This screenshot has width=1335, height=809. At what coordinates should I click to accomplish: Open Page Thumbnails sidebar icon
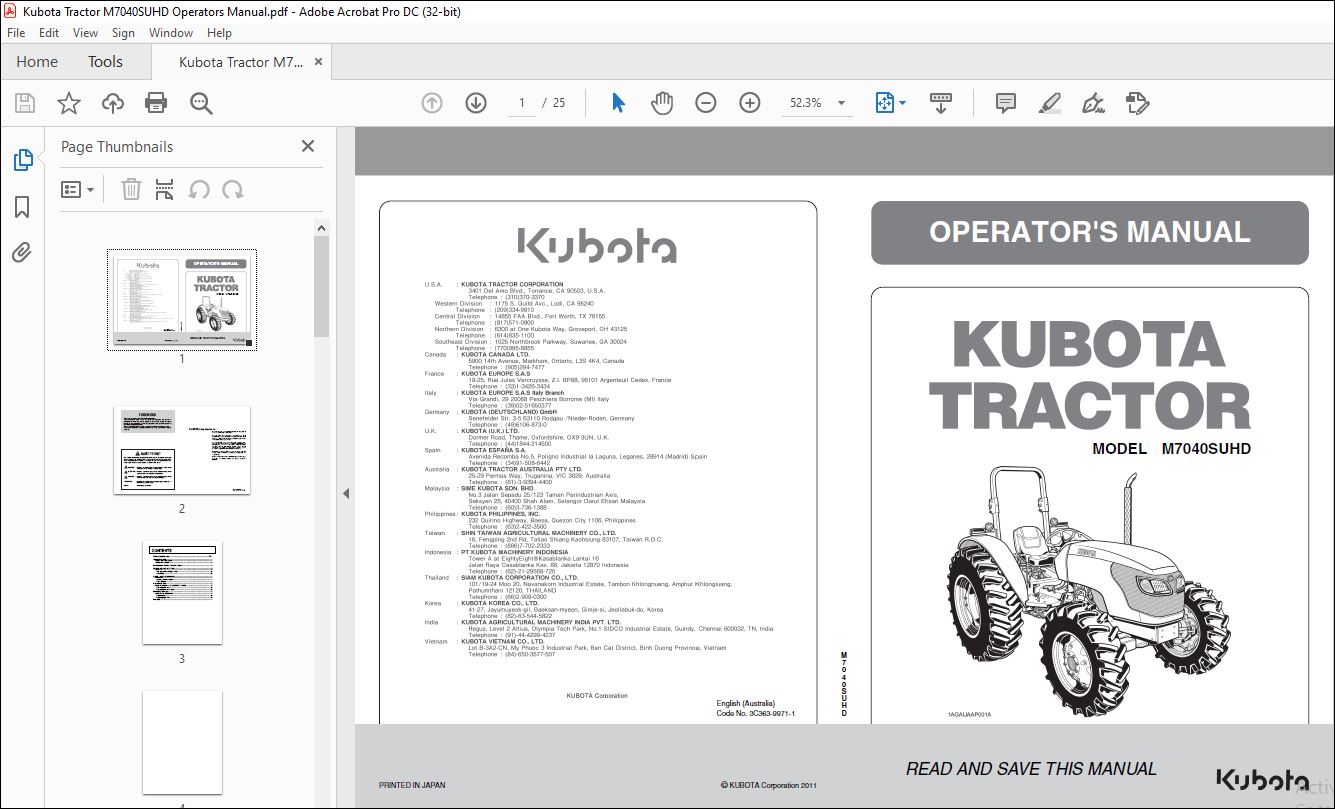22,160
